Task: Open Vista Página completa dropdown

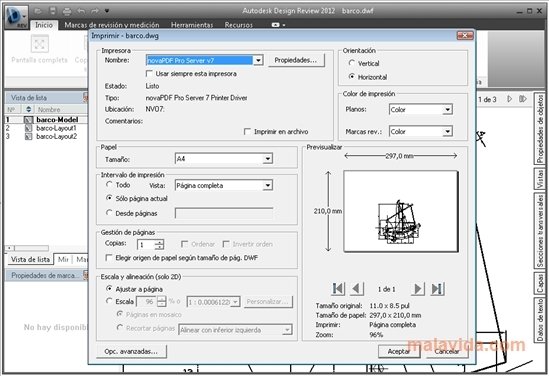Action: click(x=267, y=185)
